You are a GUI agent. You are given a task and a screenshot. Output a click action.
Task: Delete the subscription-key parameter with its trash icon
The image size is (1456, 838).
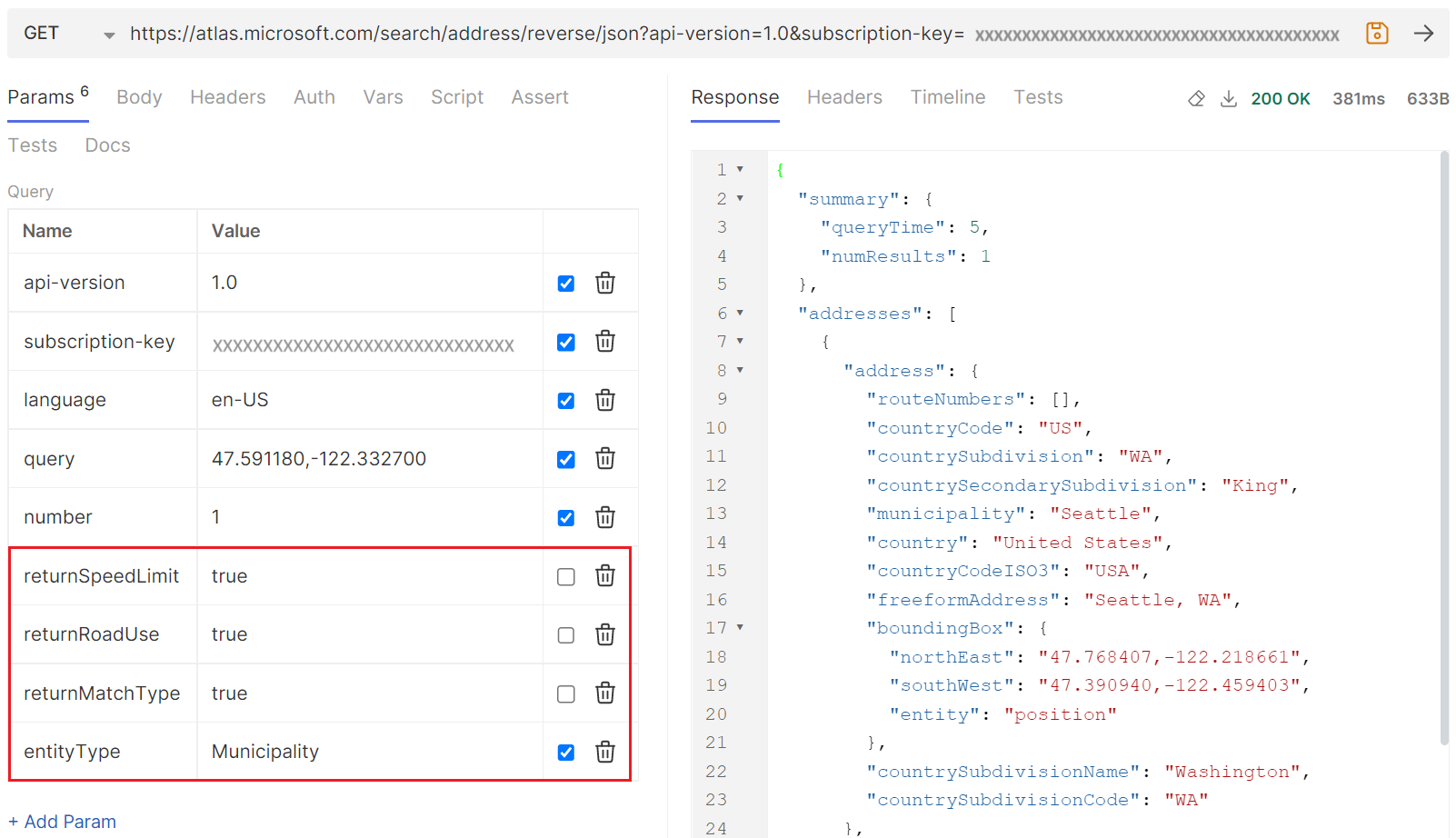pyautogui.click(x=605, y=341)
